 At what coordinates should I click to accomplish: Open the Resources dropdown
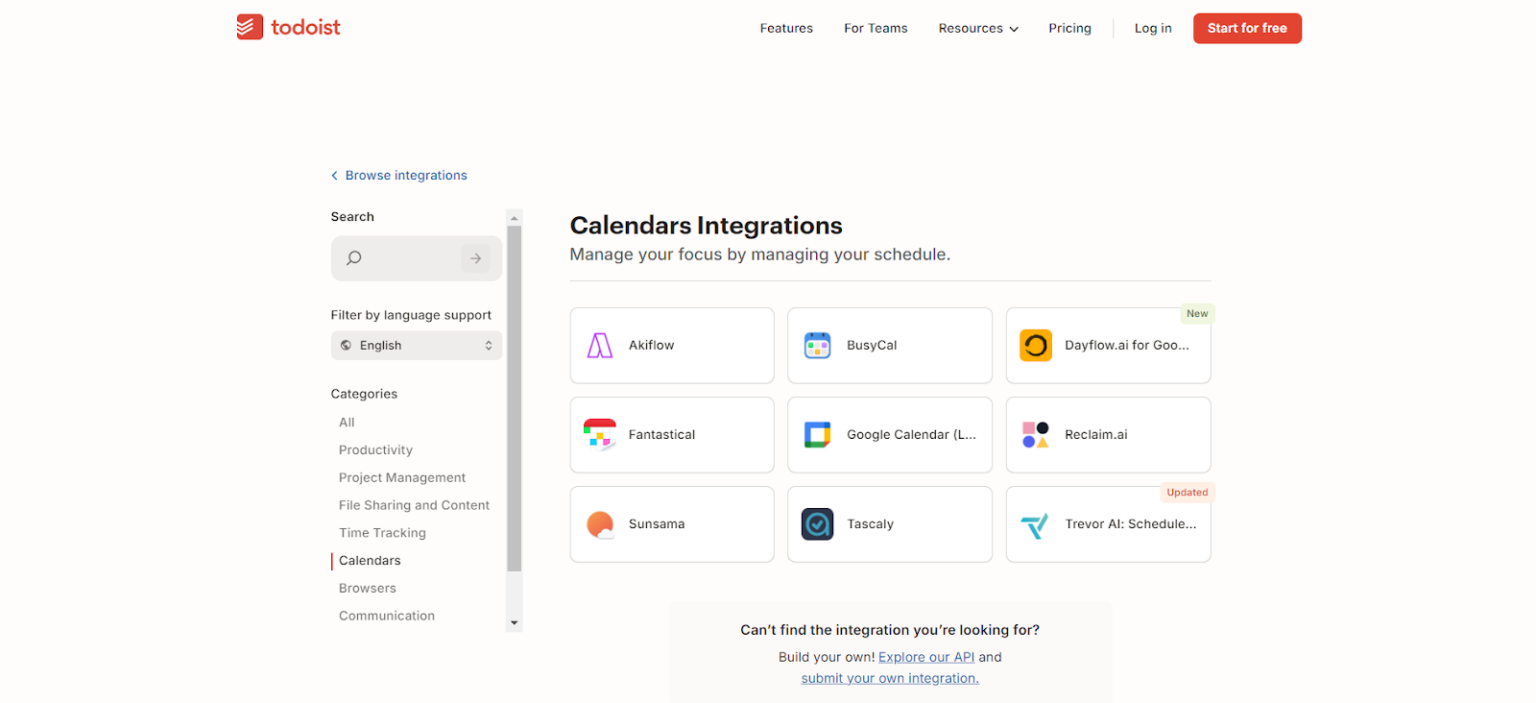(977, 28)
